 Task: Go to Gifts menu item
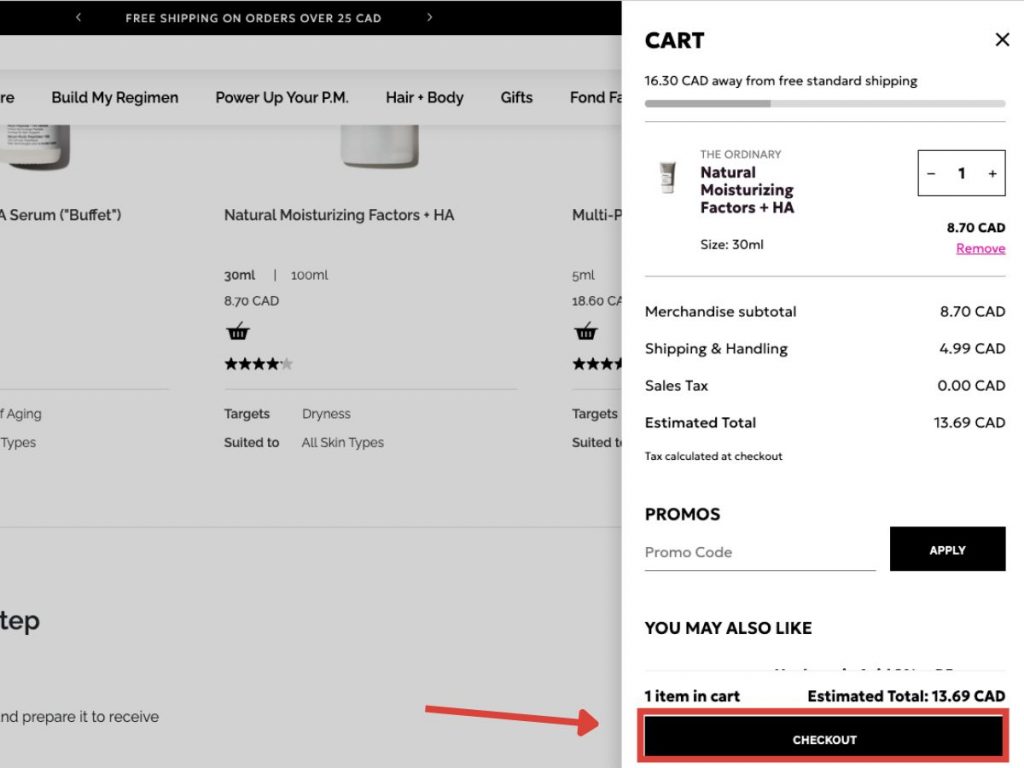(x=516, y=97)
